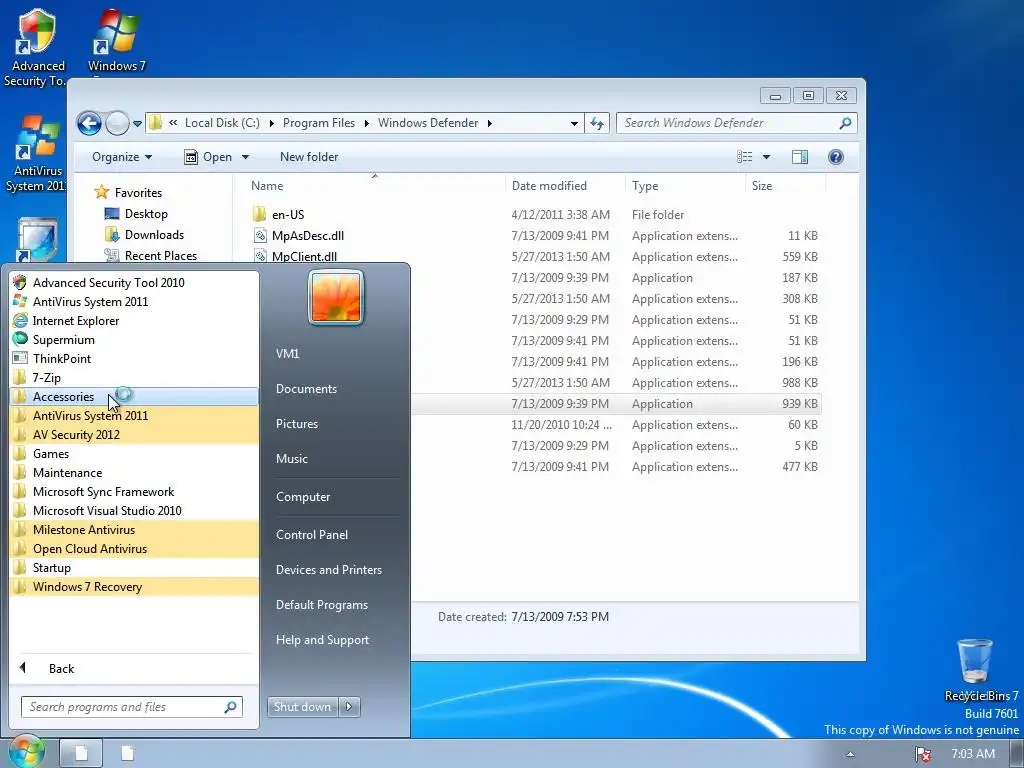Open Desktop in Favorites
Image resolution: width=1024 pixels, height=768 pixels.
(146, 214)
